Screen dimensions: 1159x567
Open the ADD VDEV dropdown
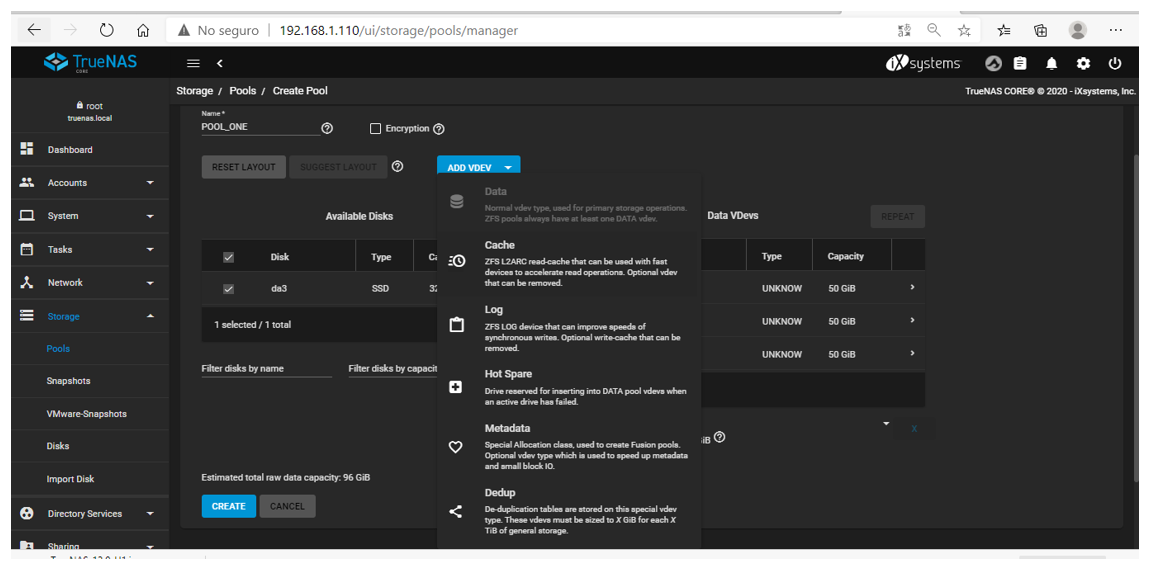[478, 168]
